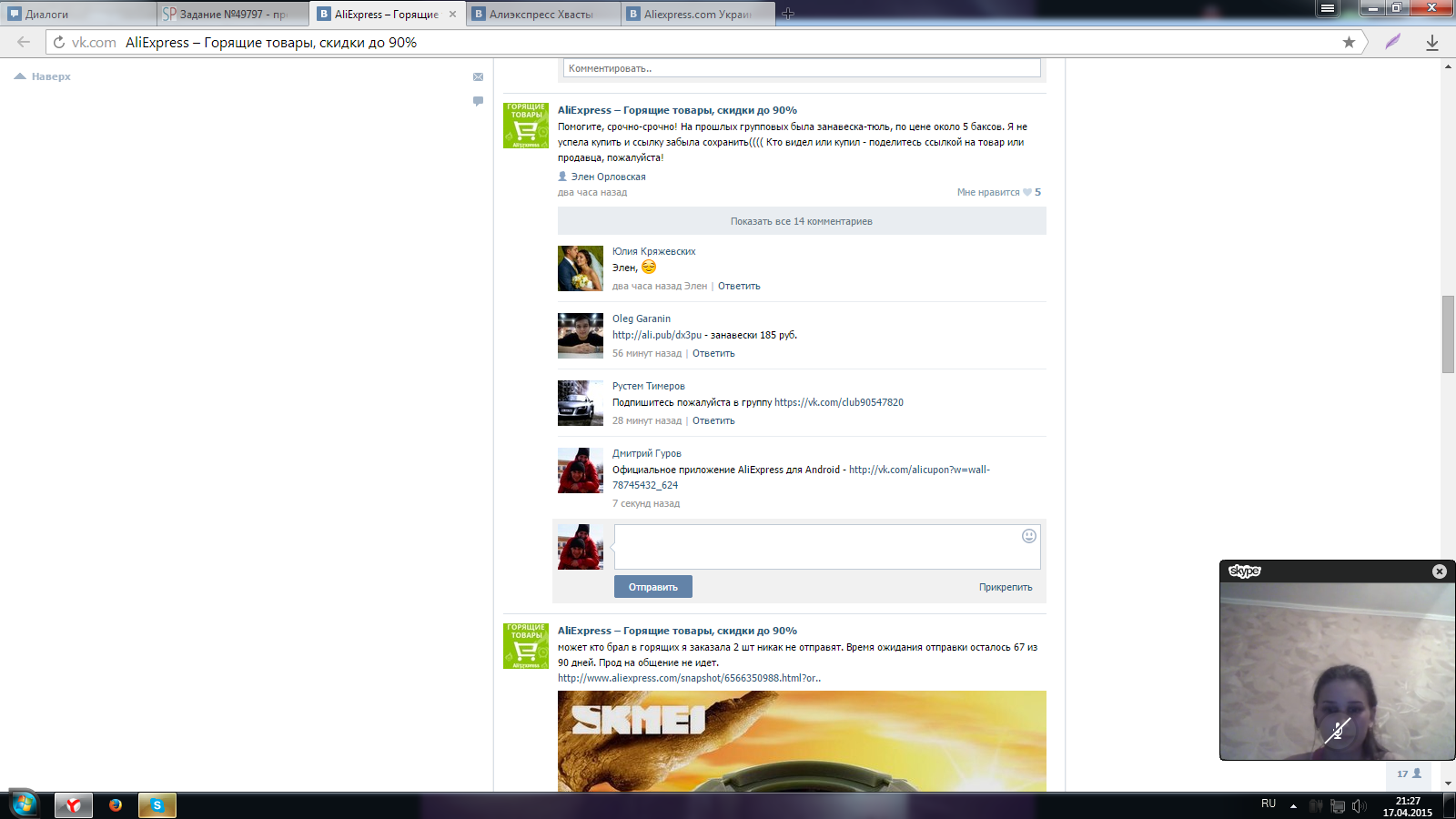Reply to Рустем Тимеров's comment
The width and height of the screenshot is (1456, 819).
click(x=713, y=420)
